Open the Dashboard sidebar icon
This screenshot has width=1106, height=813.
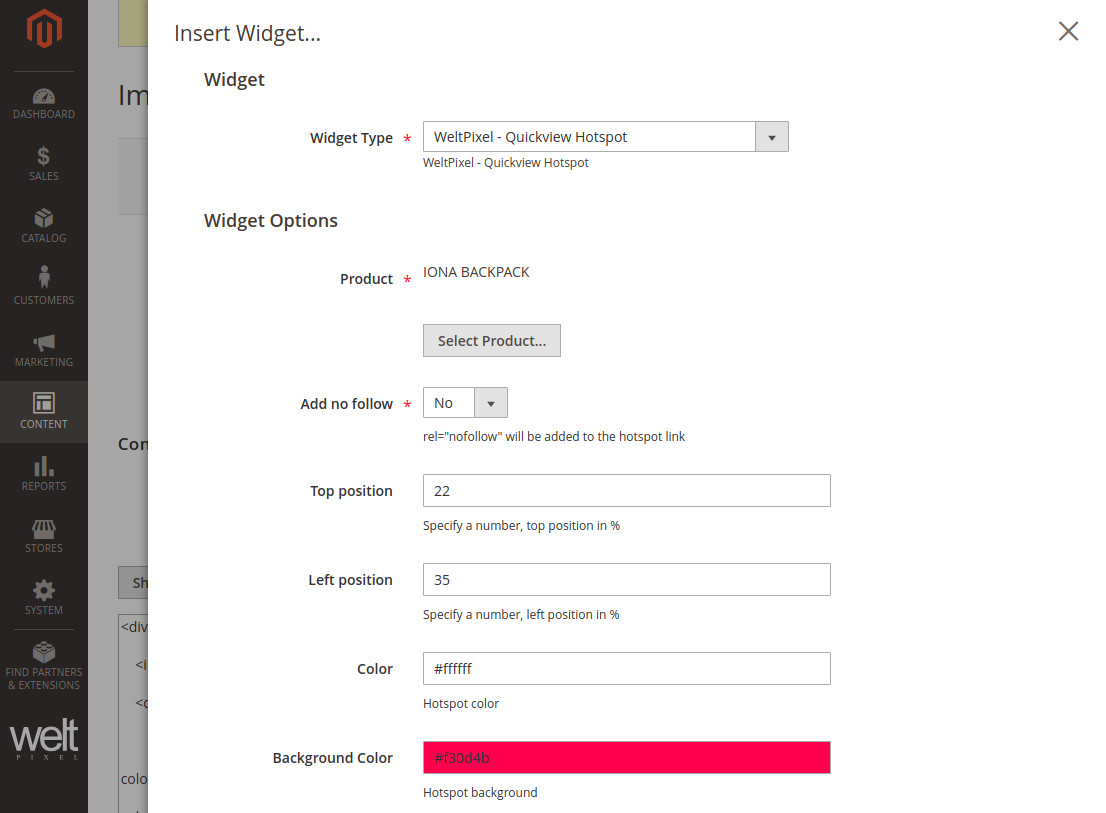point(43,97)
